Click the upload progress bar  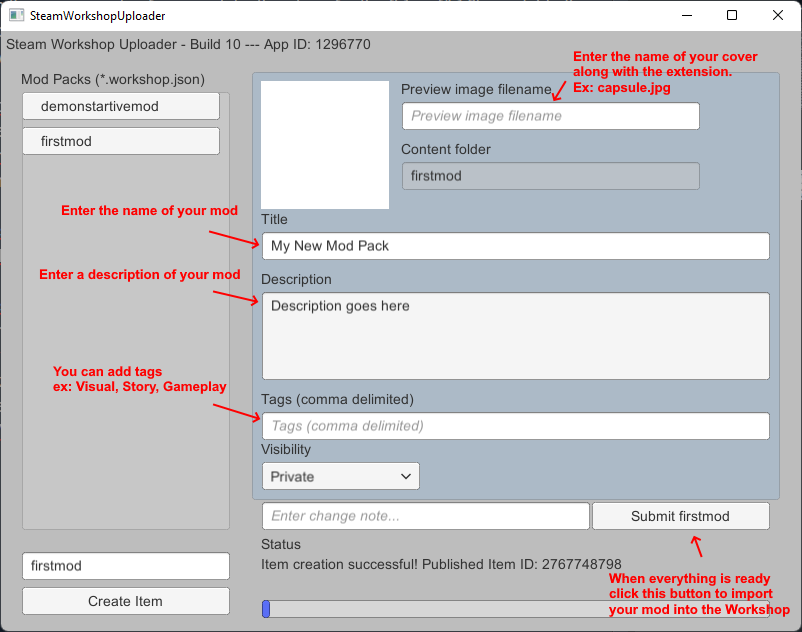pyautogui.click(x=515, y=609)
